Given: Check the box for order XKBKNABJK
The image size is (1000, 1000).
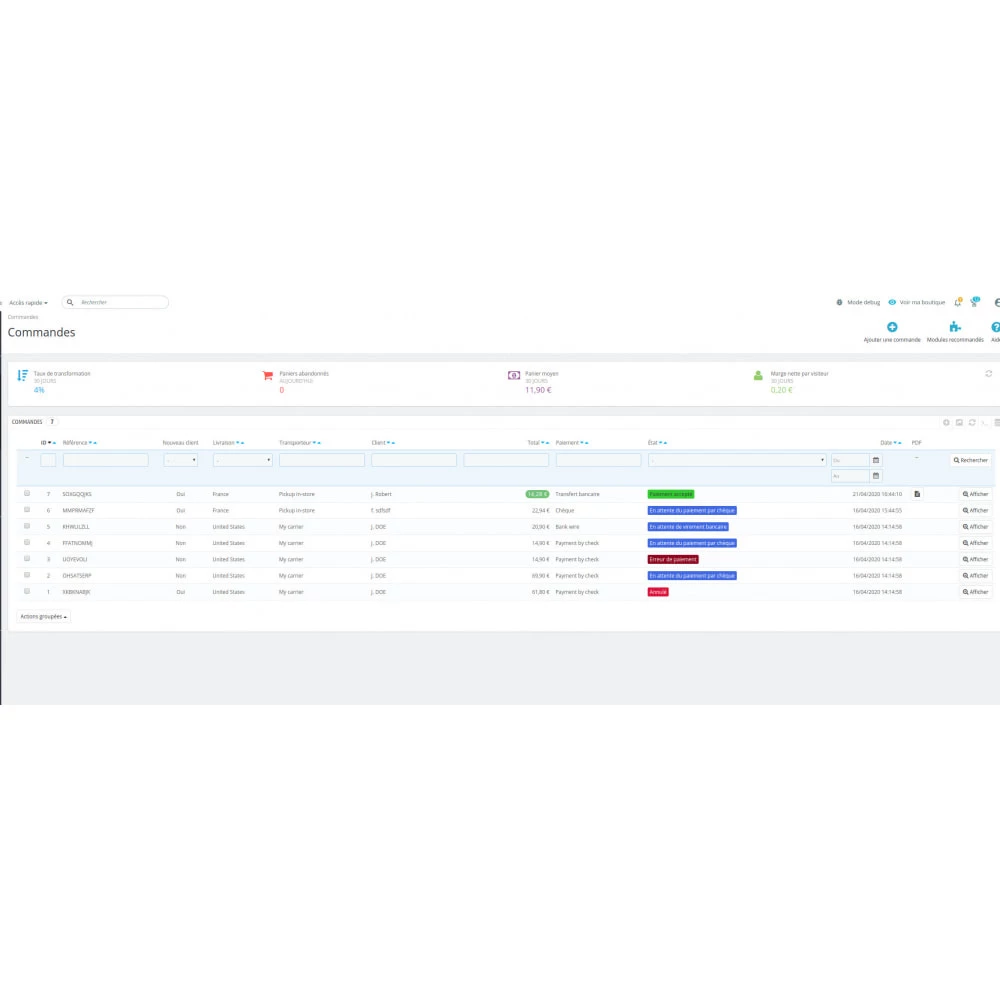Looking at the screenshot, I should pyautogui.click(x=27, y=591).
